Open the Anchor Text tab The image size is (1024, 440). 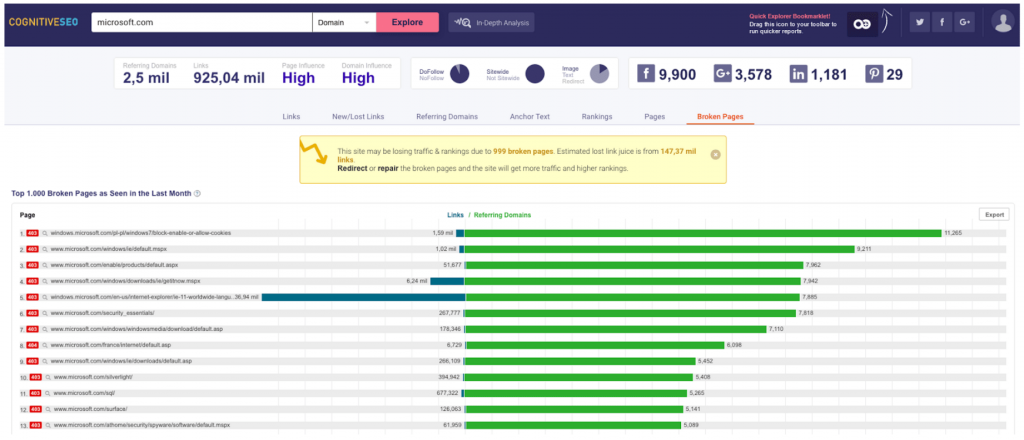(530, 117)
